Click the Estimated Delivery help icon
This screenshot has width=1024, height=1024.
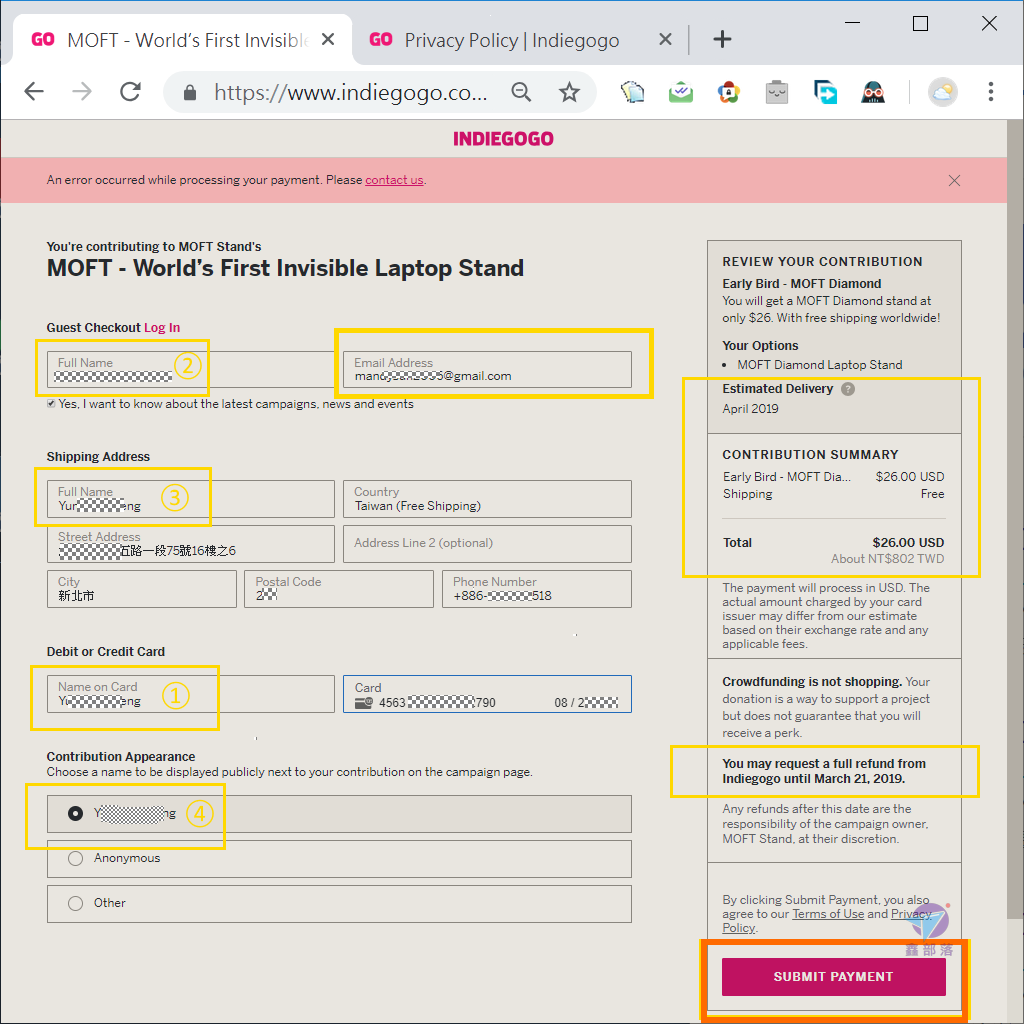848,389
